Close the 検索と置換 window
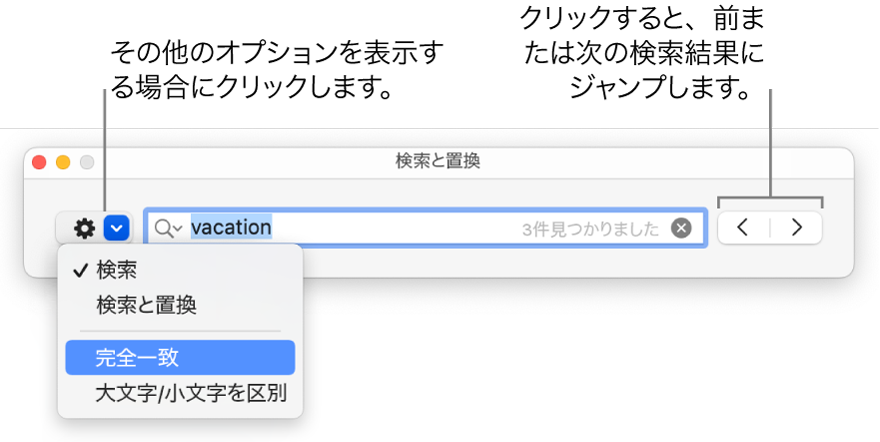 (39, 162)
